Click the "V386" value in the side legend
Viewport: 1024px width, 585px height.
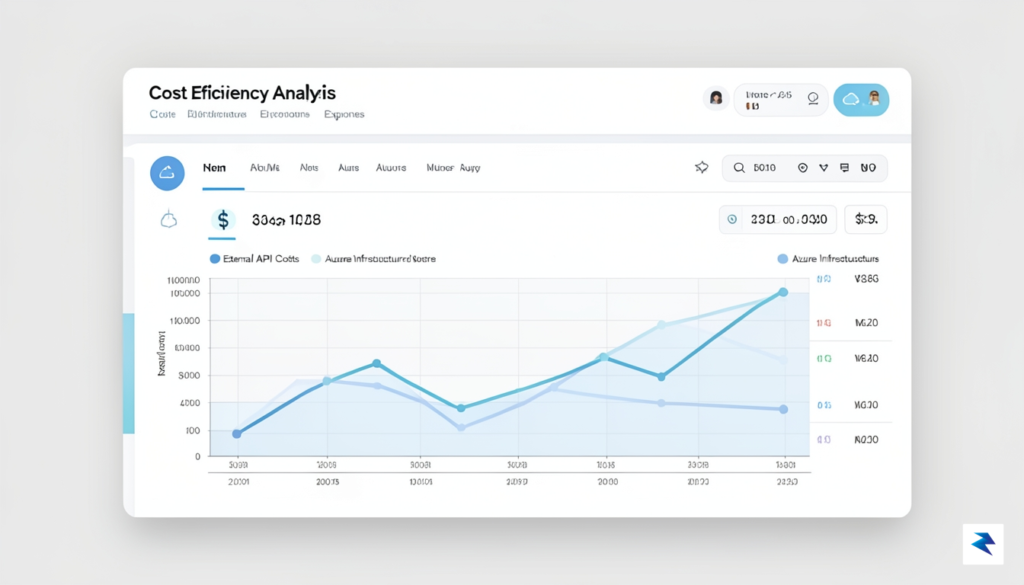867,279
